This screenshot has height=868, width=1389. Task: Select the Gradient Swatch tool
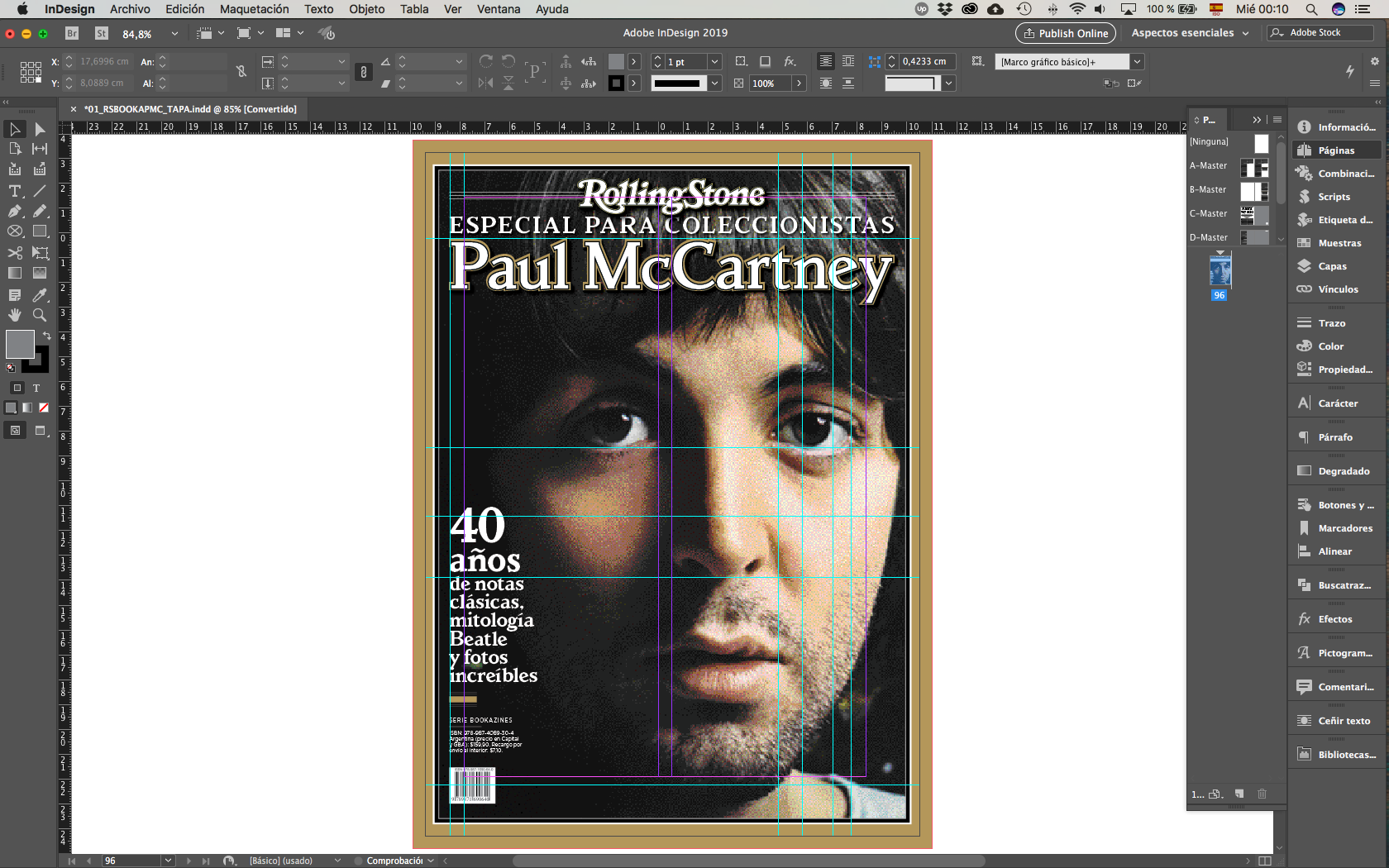15,273
